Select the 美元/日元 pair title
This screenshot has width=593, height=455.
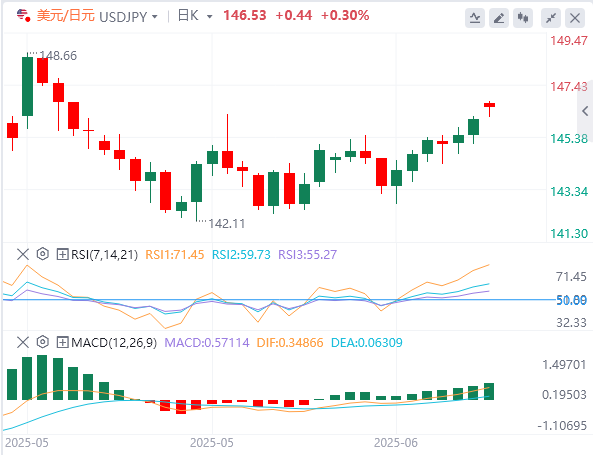[x=65, y=16]
